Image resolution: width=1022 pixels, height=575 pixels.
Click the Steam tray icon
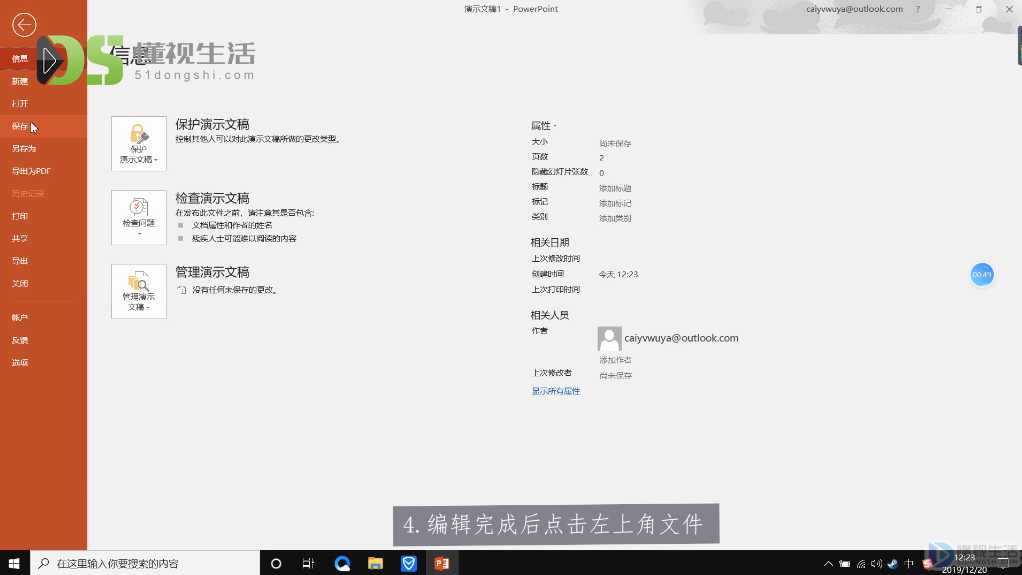tap(893, 564)
